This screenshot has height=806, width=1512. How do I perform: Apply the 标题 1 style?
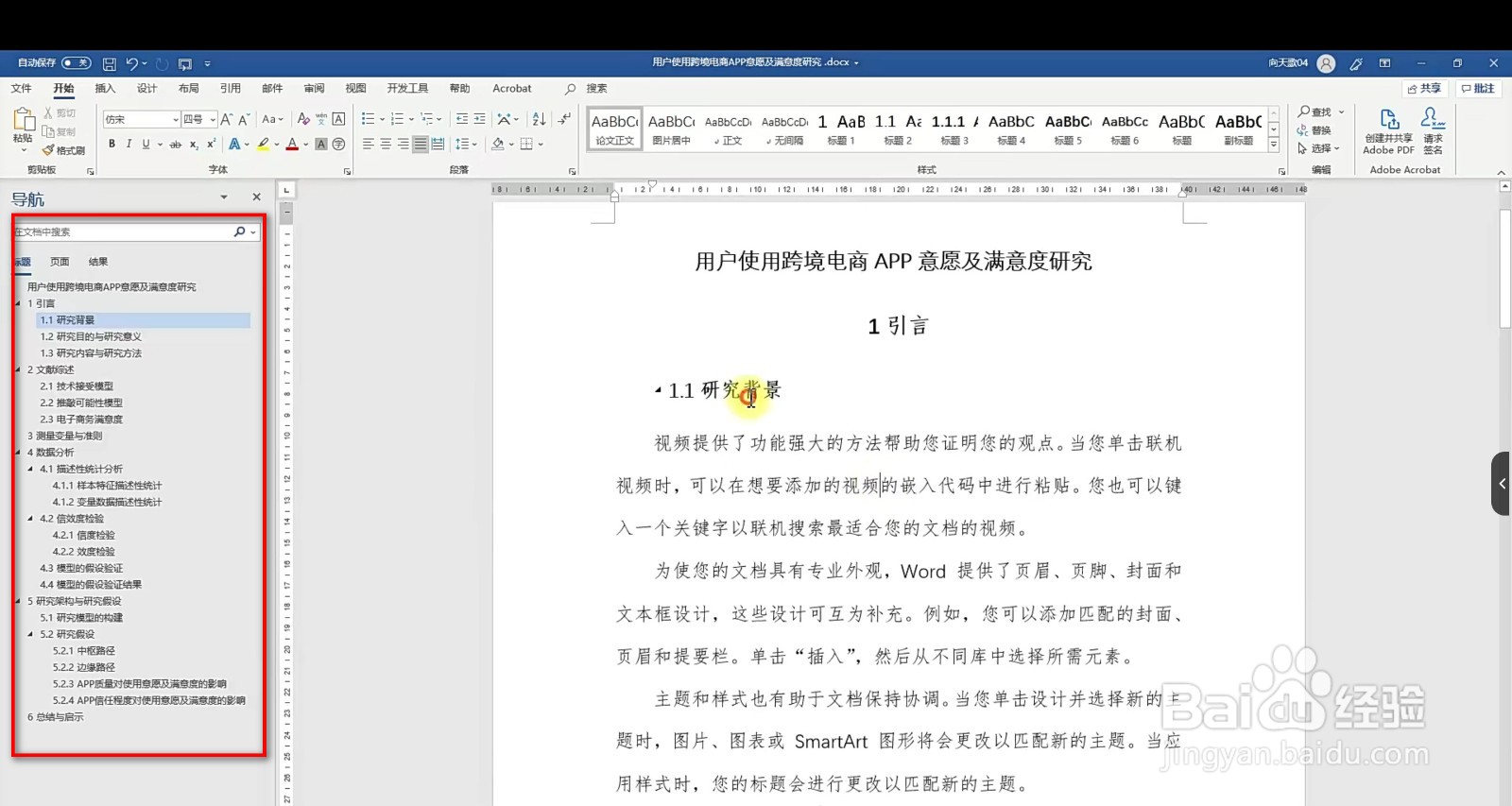841,129
